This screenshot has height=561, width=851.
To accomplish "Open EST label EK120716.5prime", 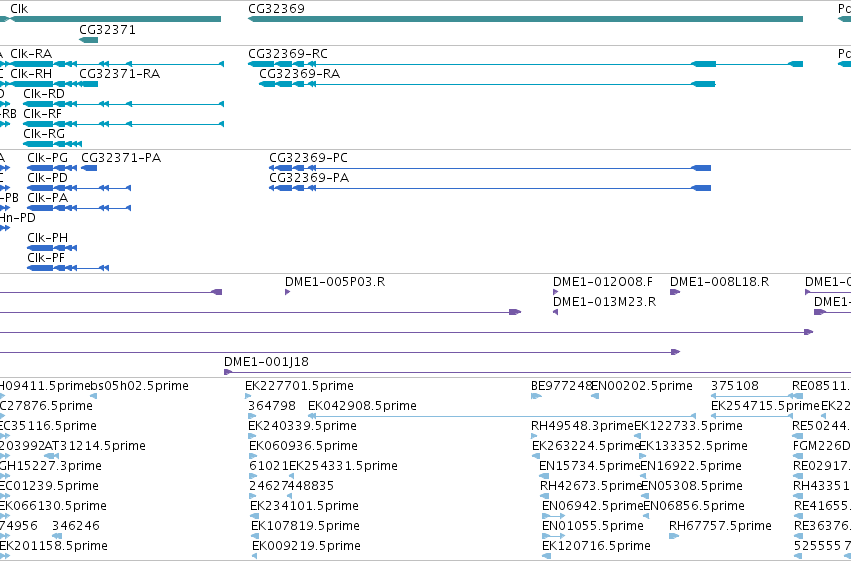I will [596, 546].
